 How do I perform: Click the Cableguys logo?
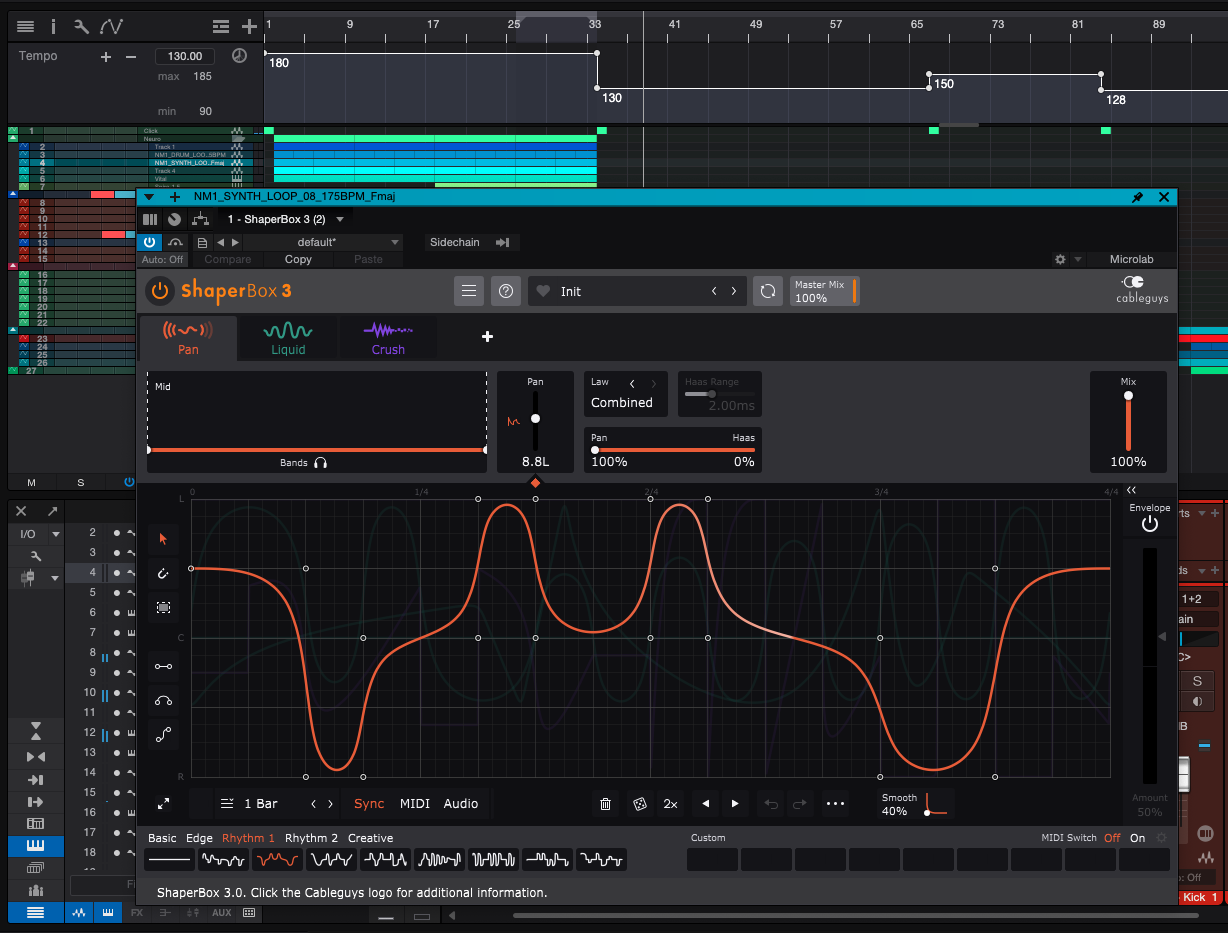click(1143, 289)
